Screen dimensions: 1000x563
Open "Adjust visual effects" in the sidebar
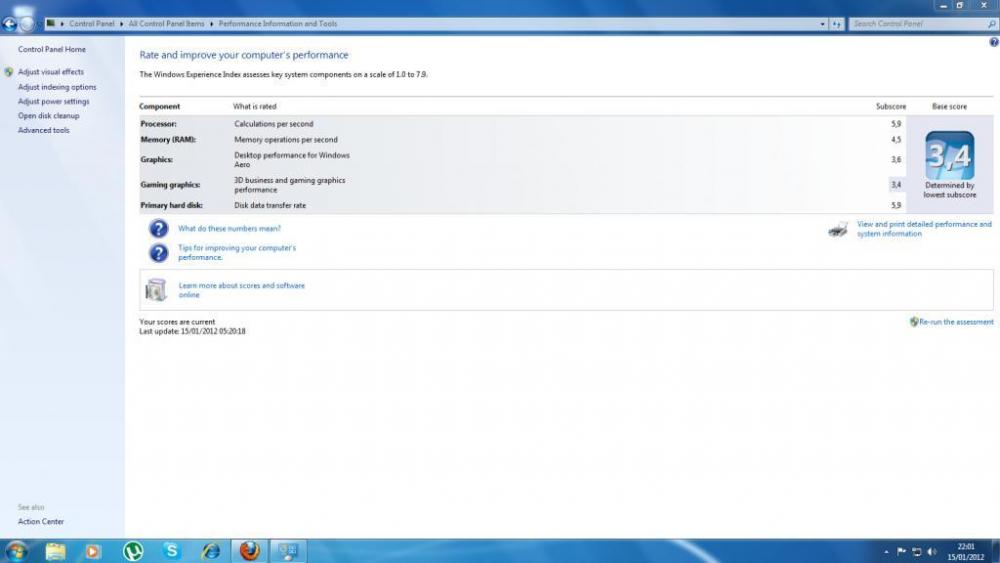pyautogui.click(x=51, y=72)
